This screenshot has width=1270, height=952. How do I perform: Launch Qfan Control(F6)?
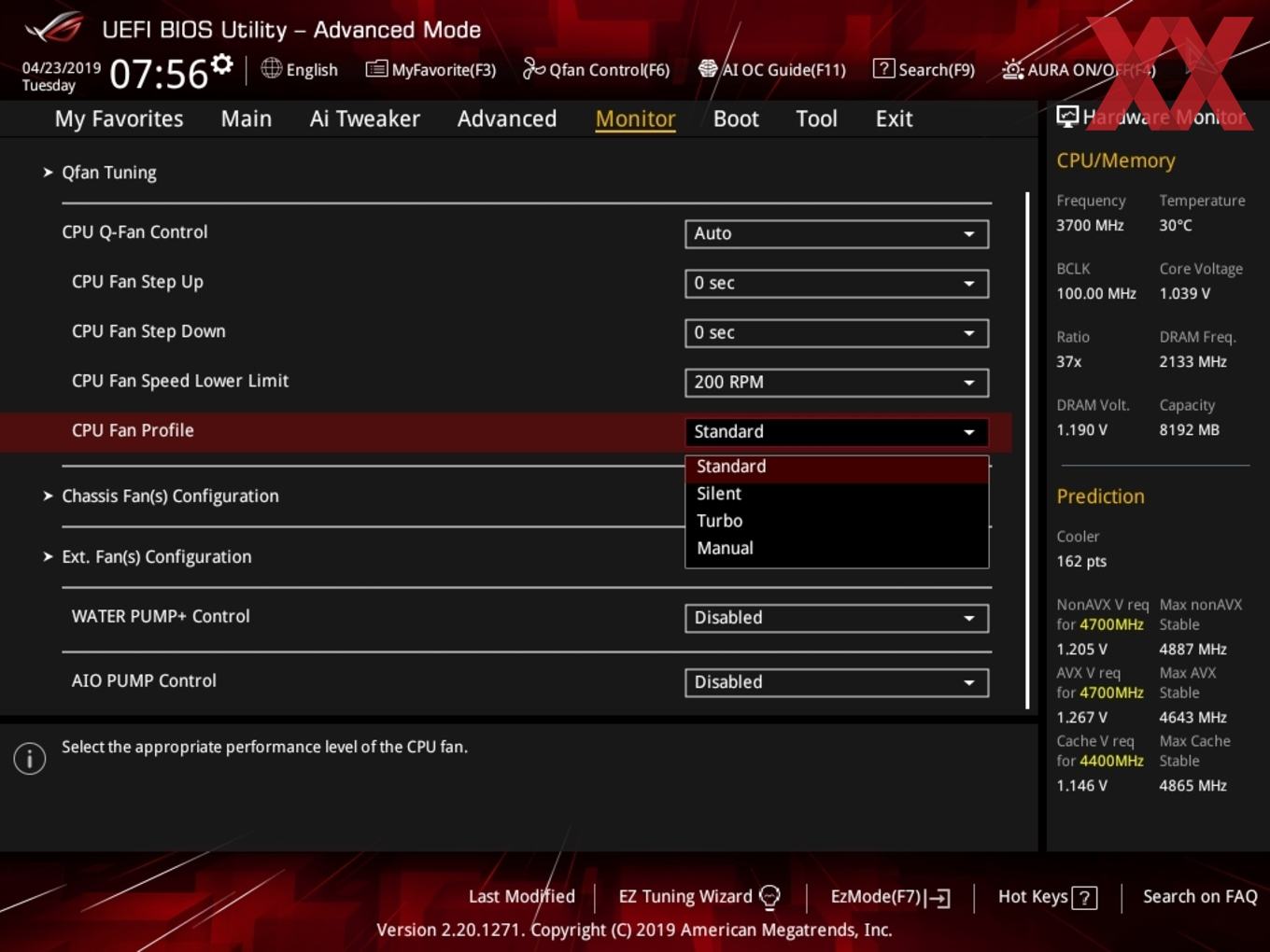click(x=596, y=70)
